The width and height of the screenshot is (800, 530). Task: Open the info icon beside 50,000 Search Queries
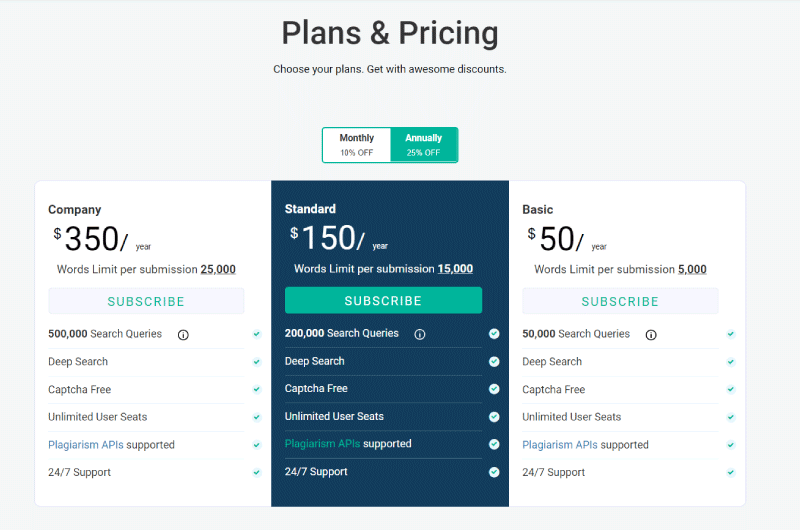coord(651,335)
